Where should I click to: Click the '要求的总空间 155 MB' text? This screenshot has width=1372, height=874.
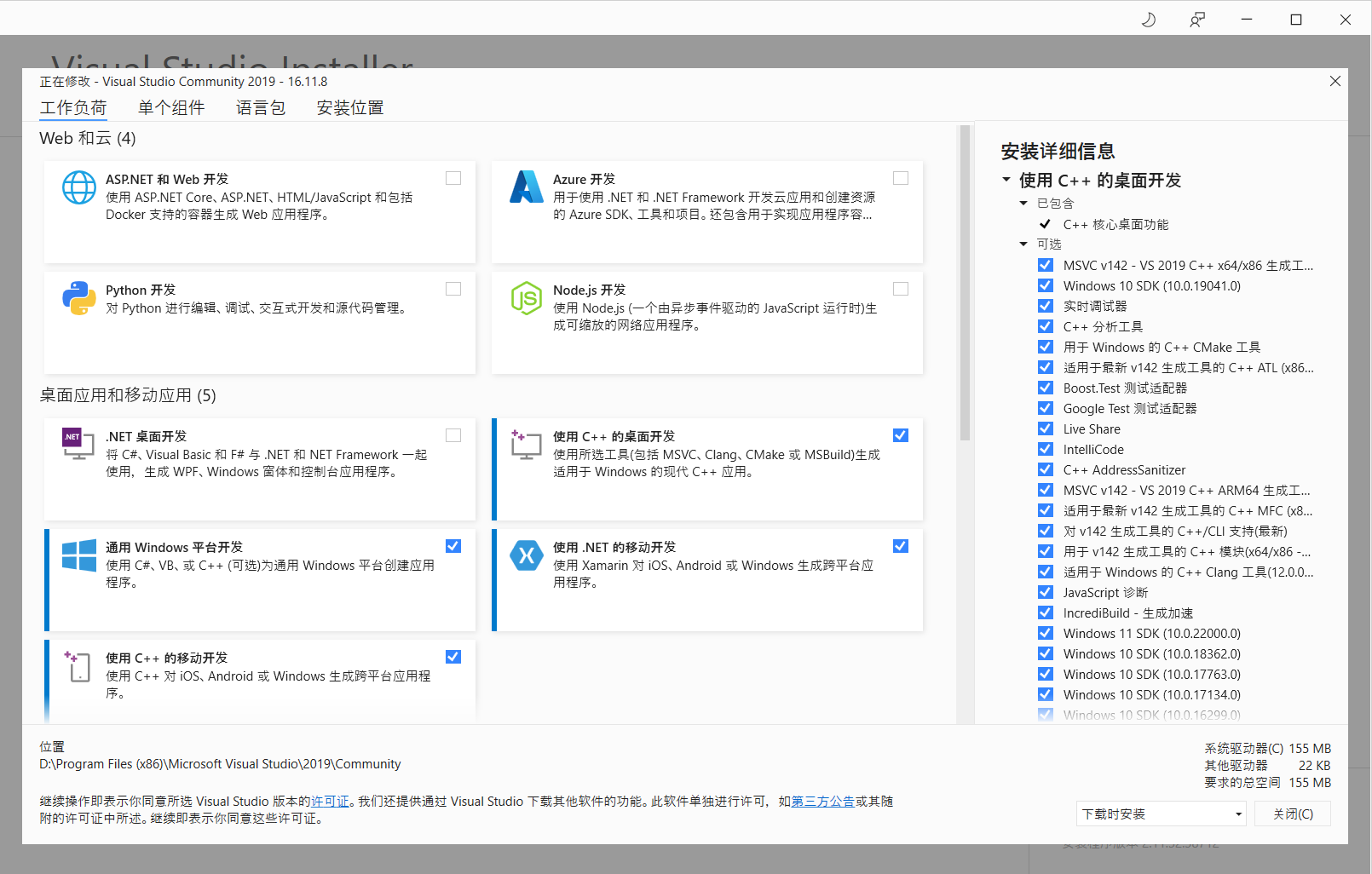(x=1267, y=782)
